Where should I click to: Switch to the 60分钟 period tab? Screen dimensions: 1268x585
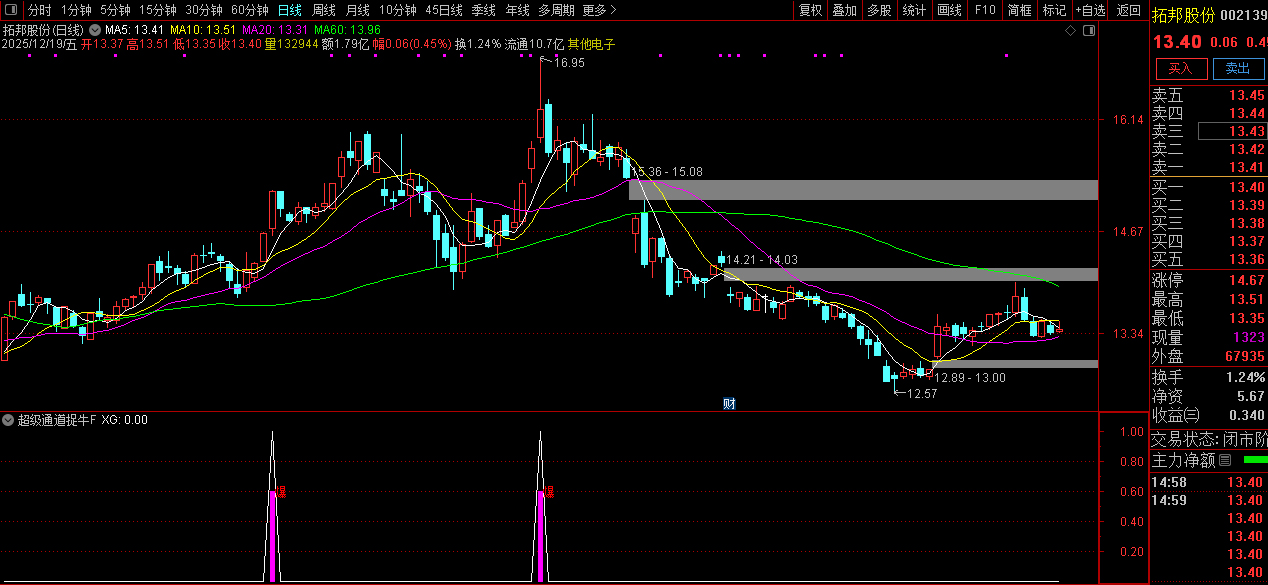coord(250,10)
